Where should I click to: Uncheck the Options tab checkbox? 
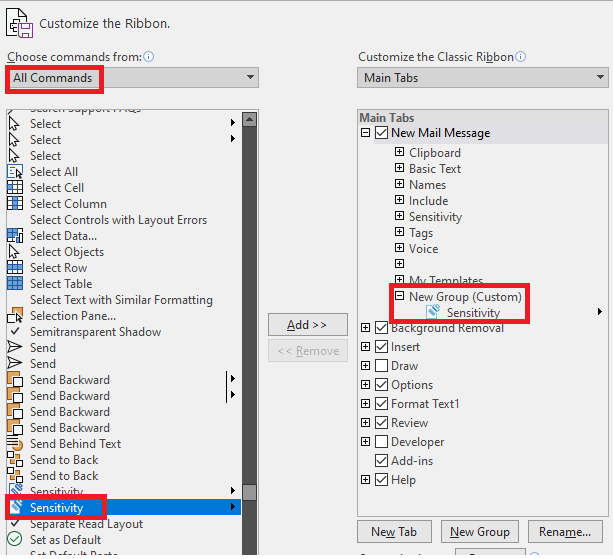point(381,385)
